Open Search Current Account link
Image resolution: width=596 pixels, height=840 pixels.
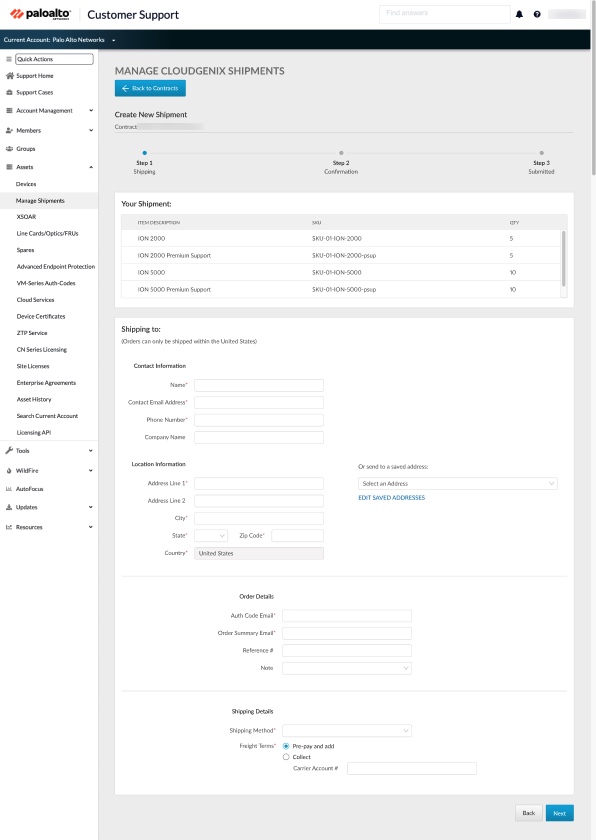pos(47,416)
